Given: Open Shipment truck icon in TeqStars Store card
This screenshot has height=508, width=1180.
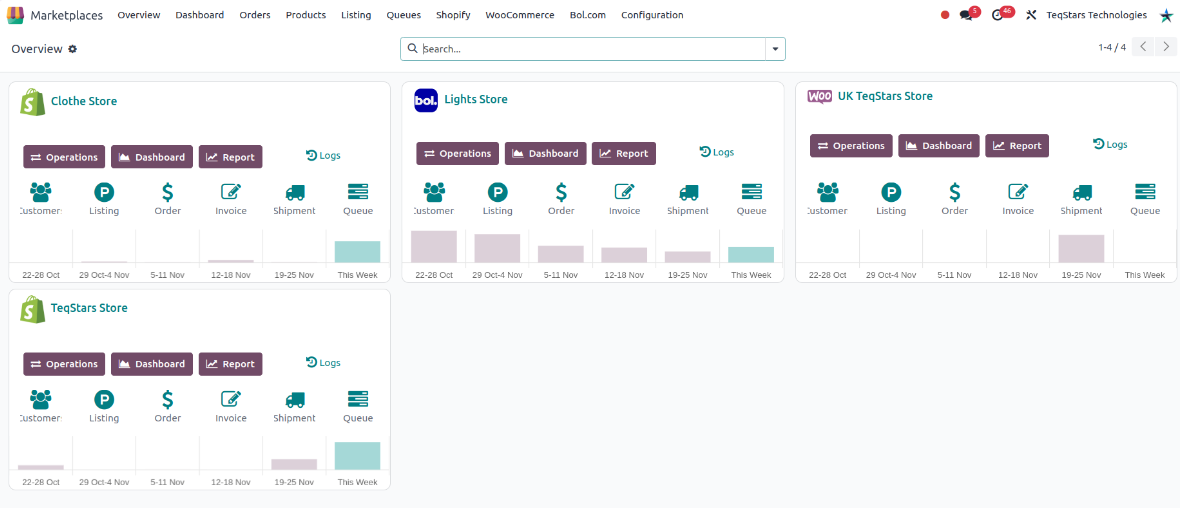Looking at the screenshot, I should (294, 400).
